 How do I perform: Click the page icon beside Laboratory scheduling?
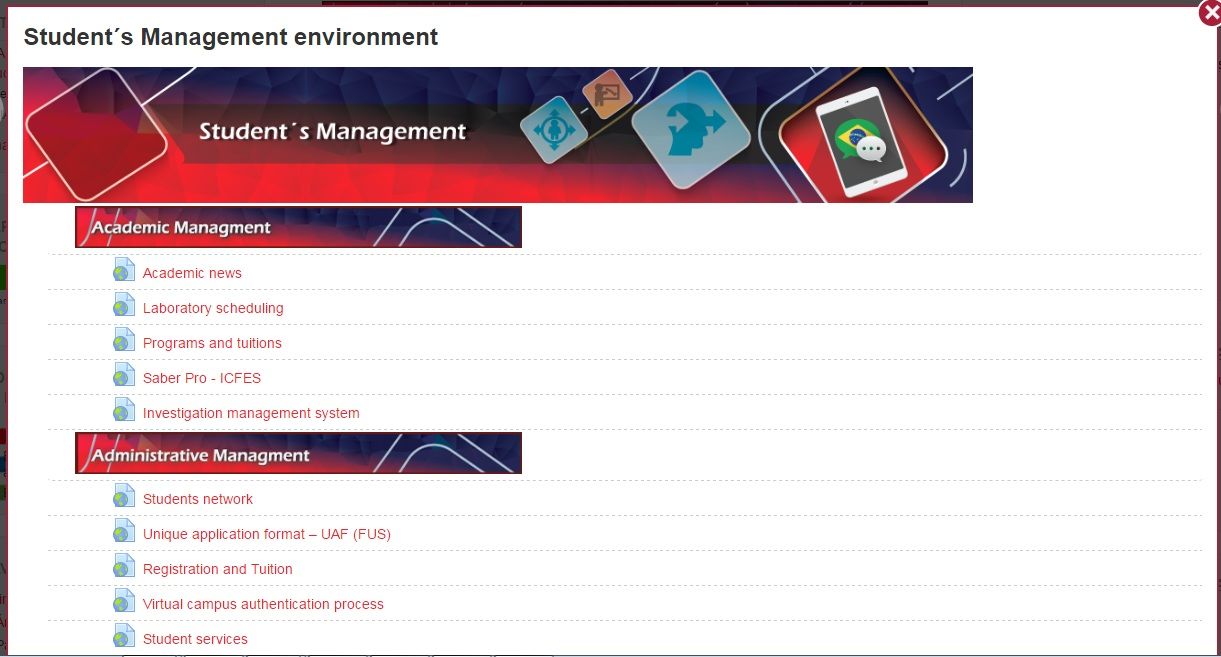[124, 305]
